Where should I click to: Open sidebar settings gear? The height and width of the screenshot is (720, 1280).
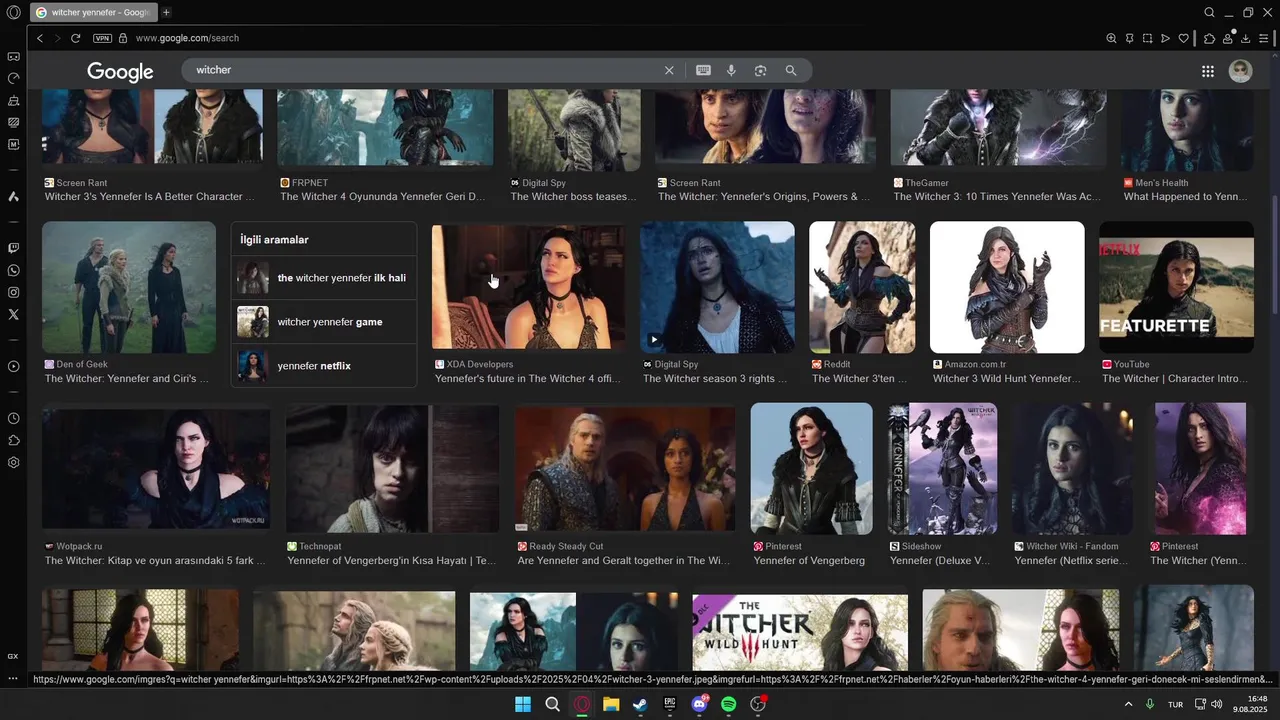tap(13, 462)
